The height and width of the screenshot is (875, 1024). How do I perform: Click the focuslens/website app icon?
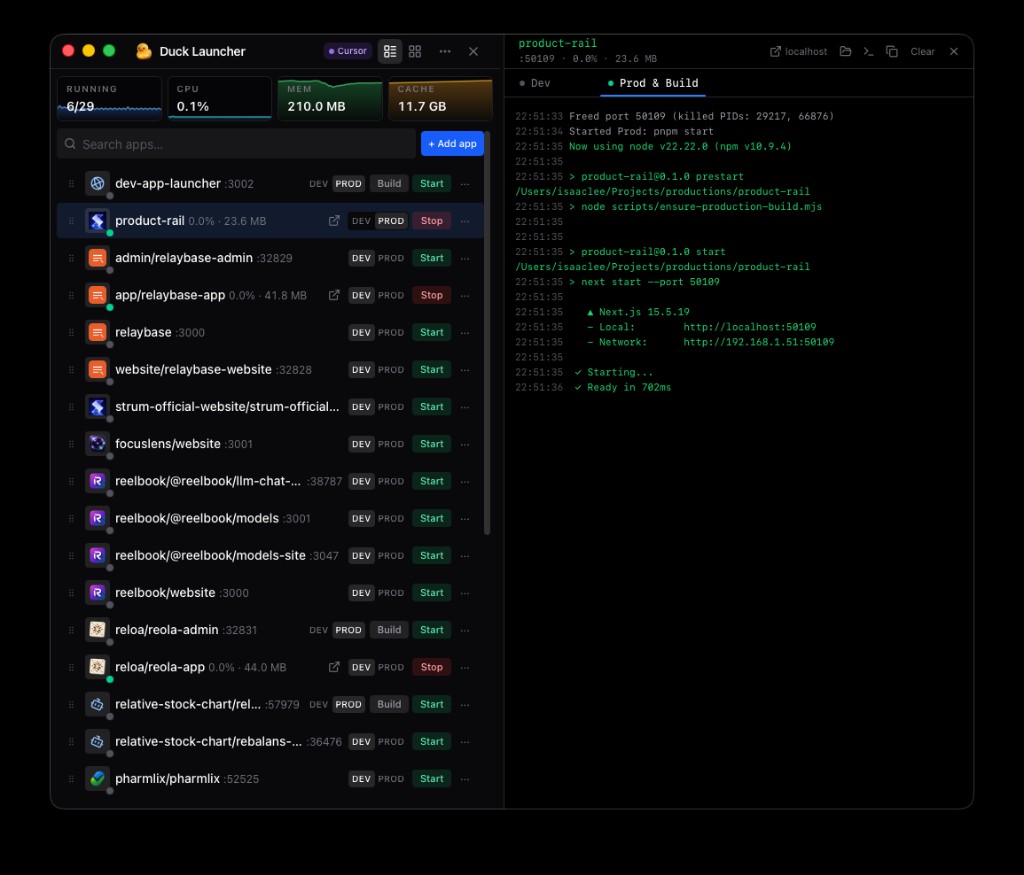(97, 443)
